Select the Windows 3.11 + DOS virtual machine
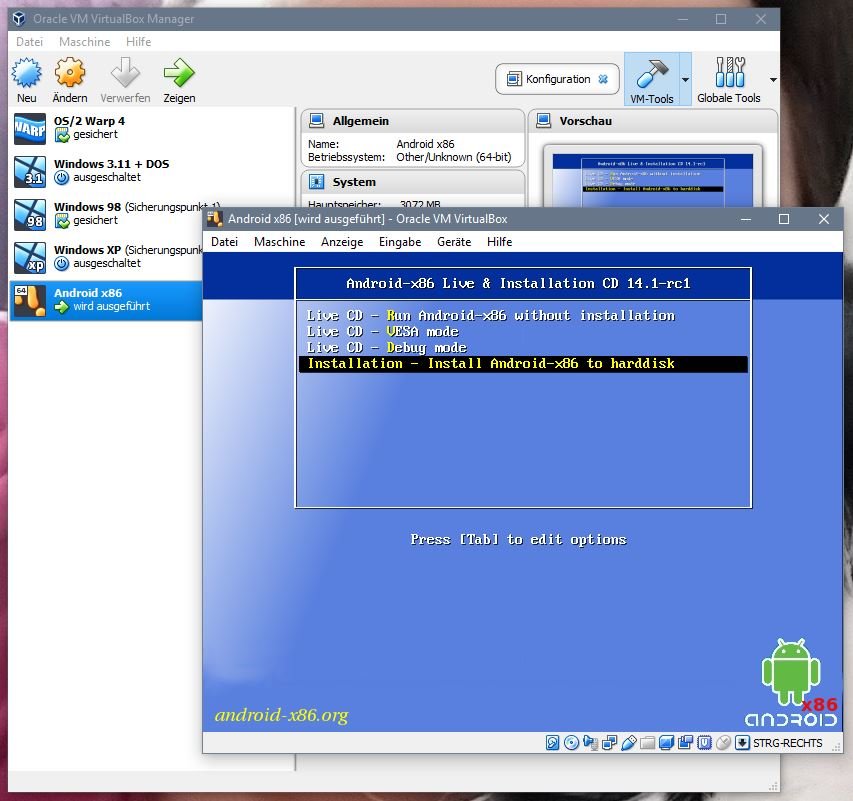 152,172
